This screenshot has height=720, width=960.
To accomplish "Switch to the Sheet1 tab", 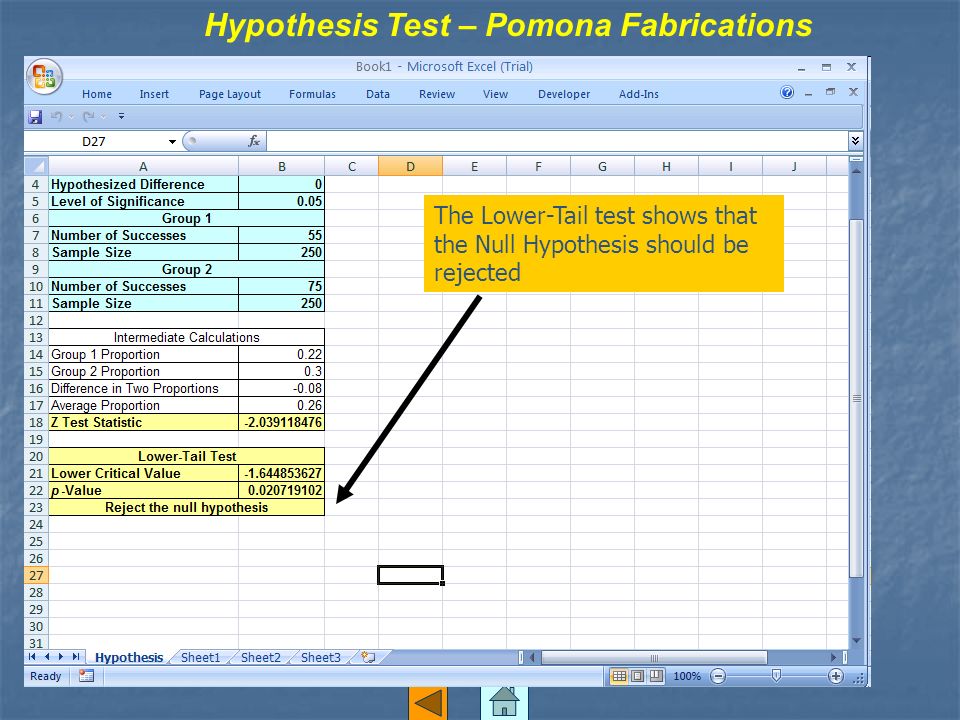I will 200,658.
